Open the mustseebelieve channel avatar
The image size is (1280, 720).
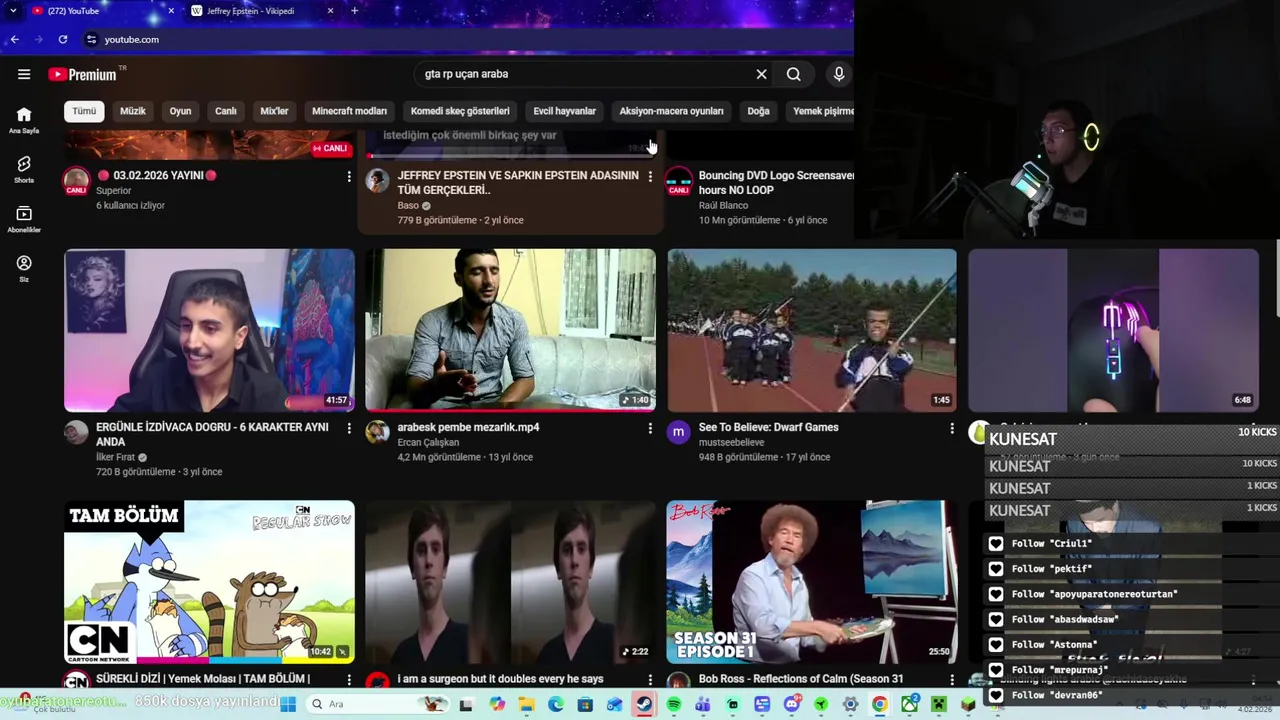click(x=678, y=432)
